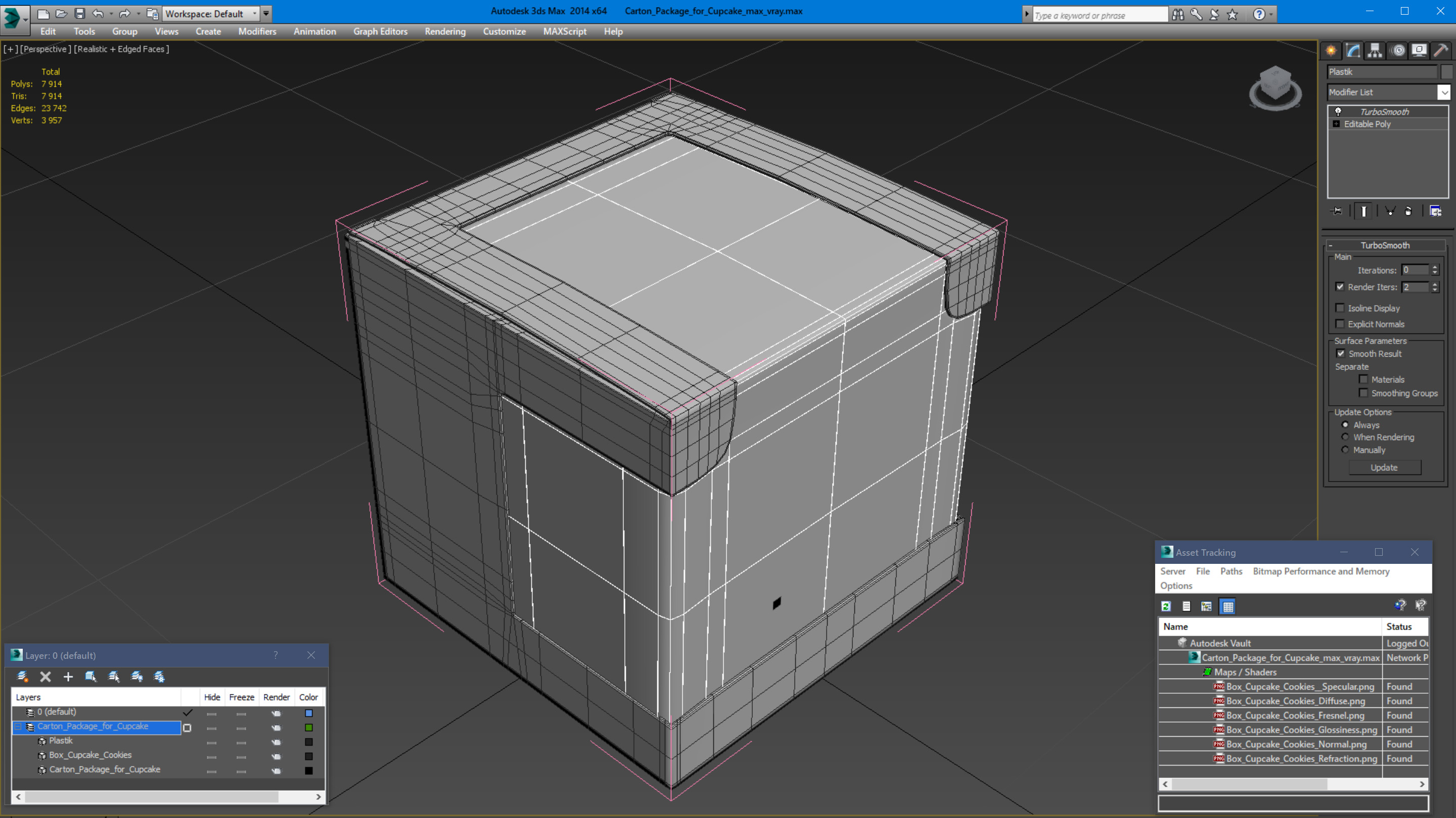Click the column view icon in Asset Tracking
Screen dimensions: 1456x818
[x=1227, y=606]
